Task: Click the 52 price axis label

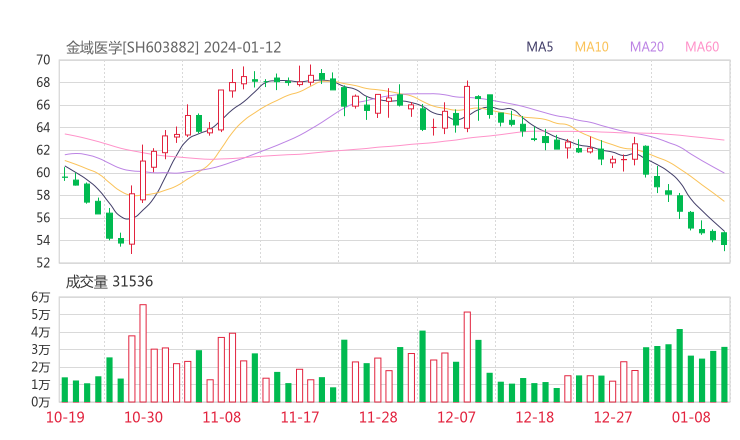Action: coord(43,262)
